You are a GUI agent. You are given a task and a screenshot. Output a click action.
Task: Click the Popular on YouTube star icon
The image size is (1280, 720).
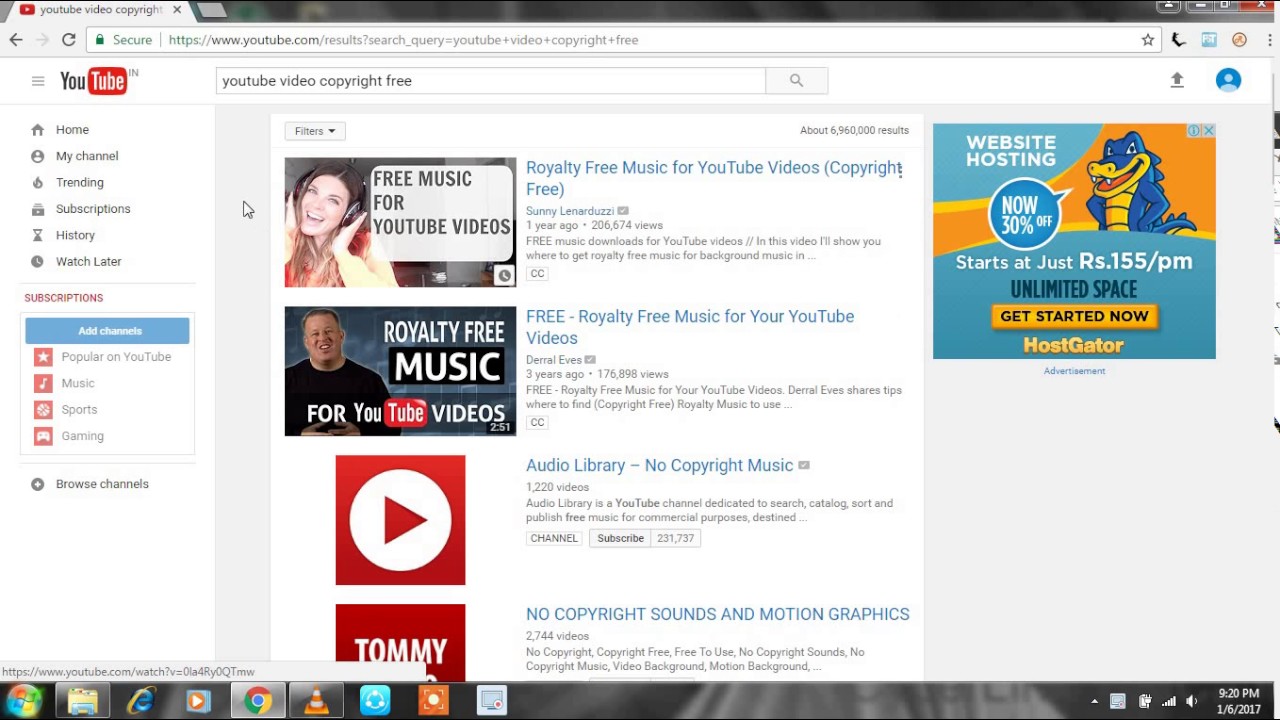point(43,357)
